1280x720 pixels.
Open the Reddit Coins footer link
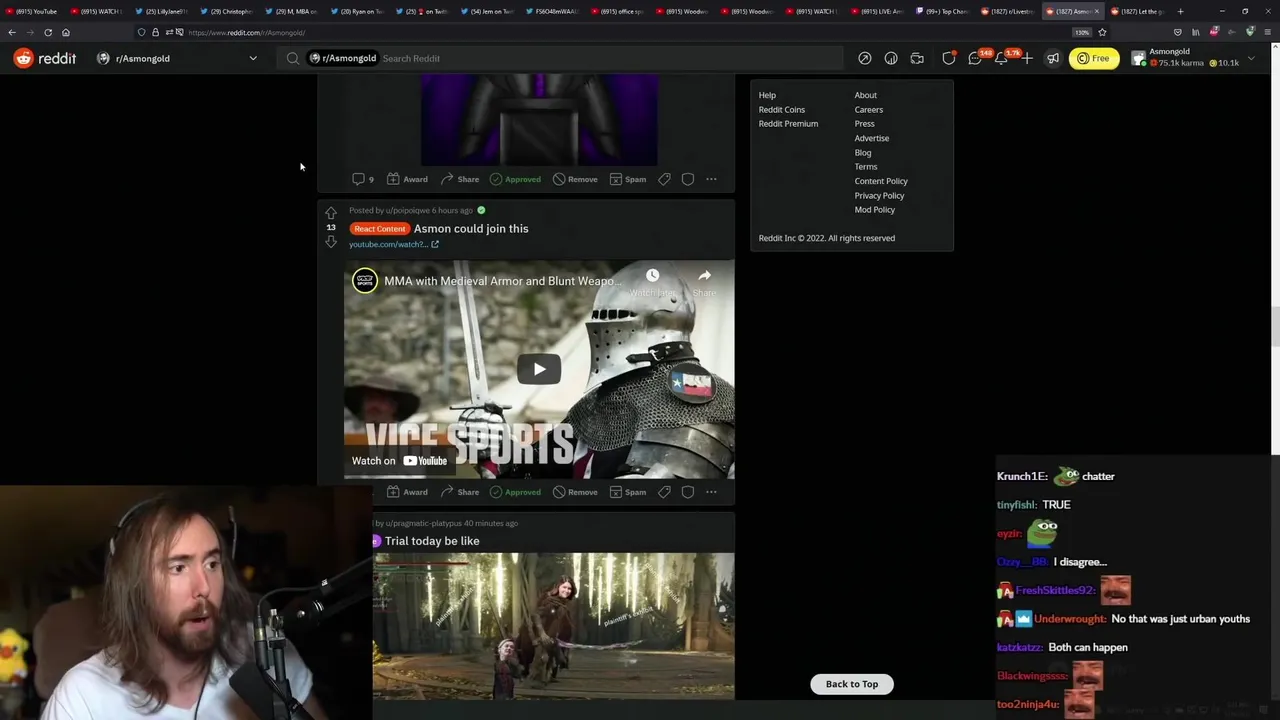(x=782, y=109)
